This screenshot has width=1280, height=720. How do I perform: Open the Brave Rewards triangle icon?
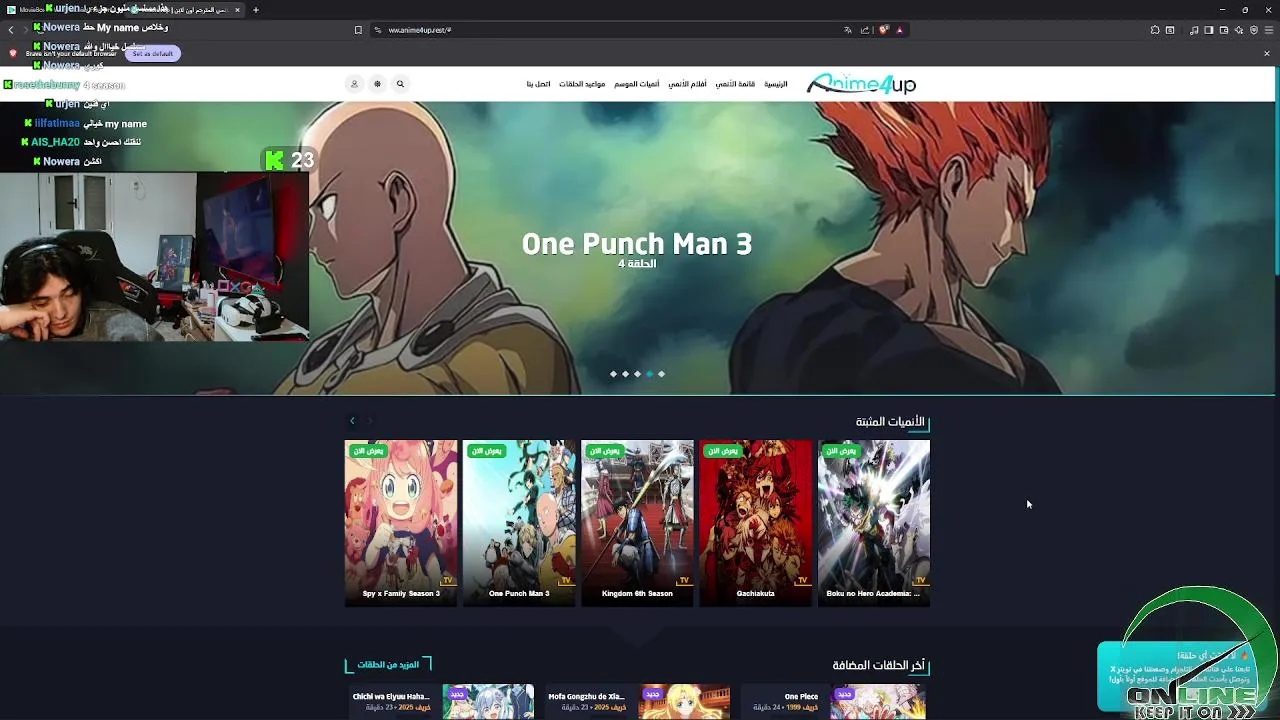point(900,30)
